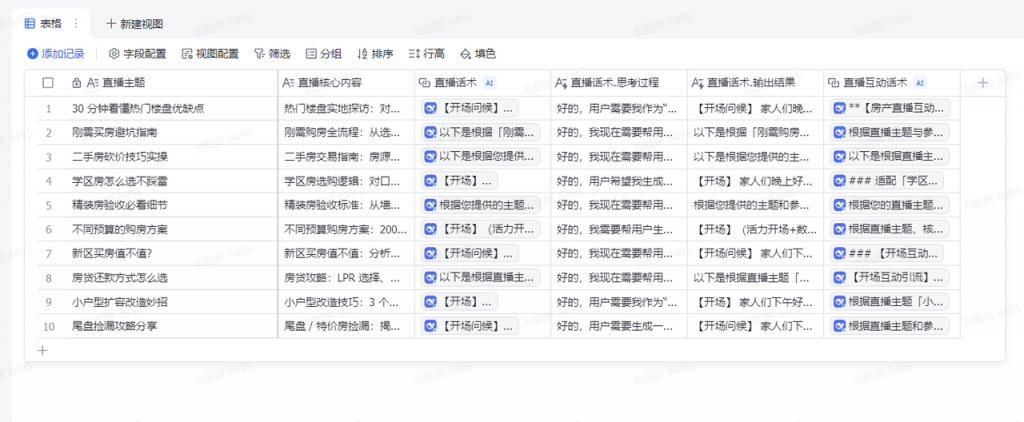1024x422 pixels.
Task: Tick the select-all checkbox in header
Action: point(48,83)
